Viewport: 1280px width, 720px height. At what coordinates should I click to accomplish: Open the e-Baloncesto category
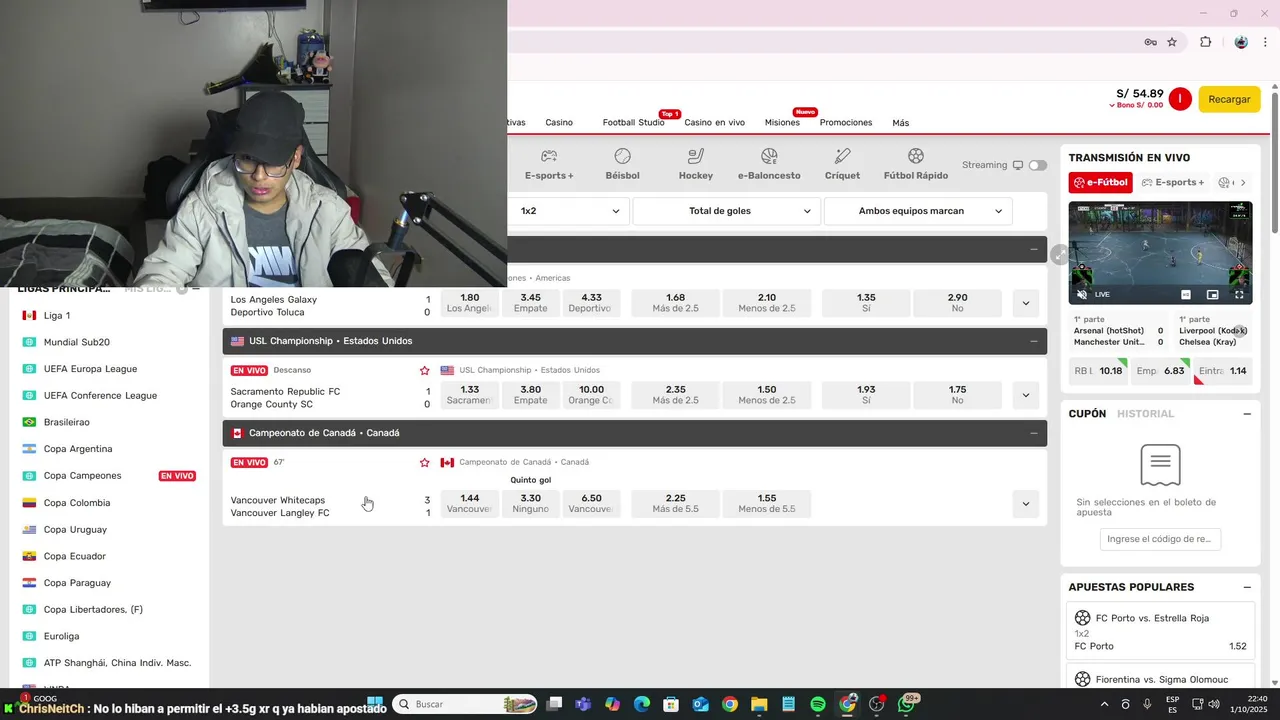pos(769,164)
